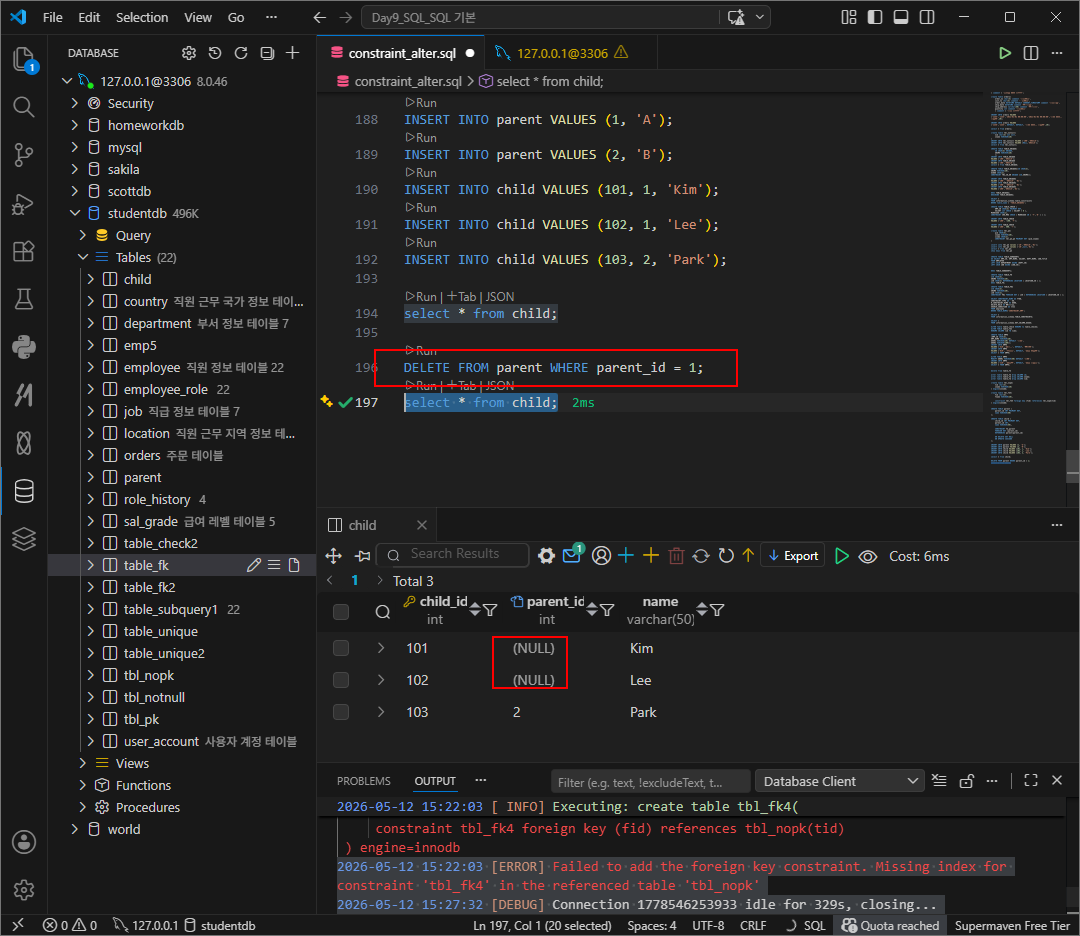Open the View menu

click(x=198, y=17)
